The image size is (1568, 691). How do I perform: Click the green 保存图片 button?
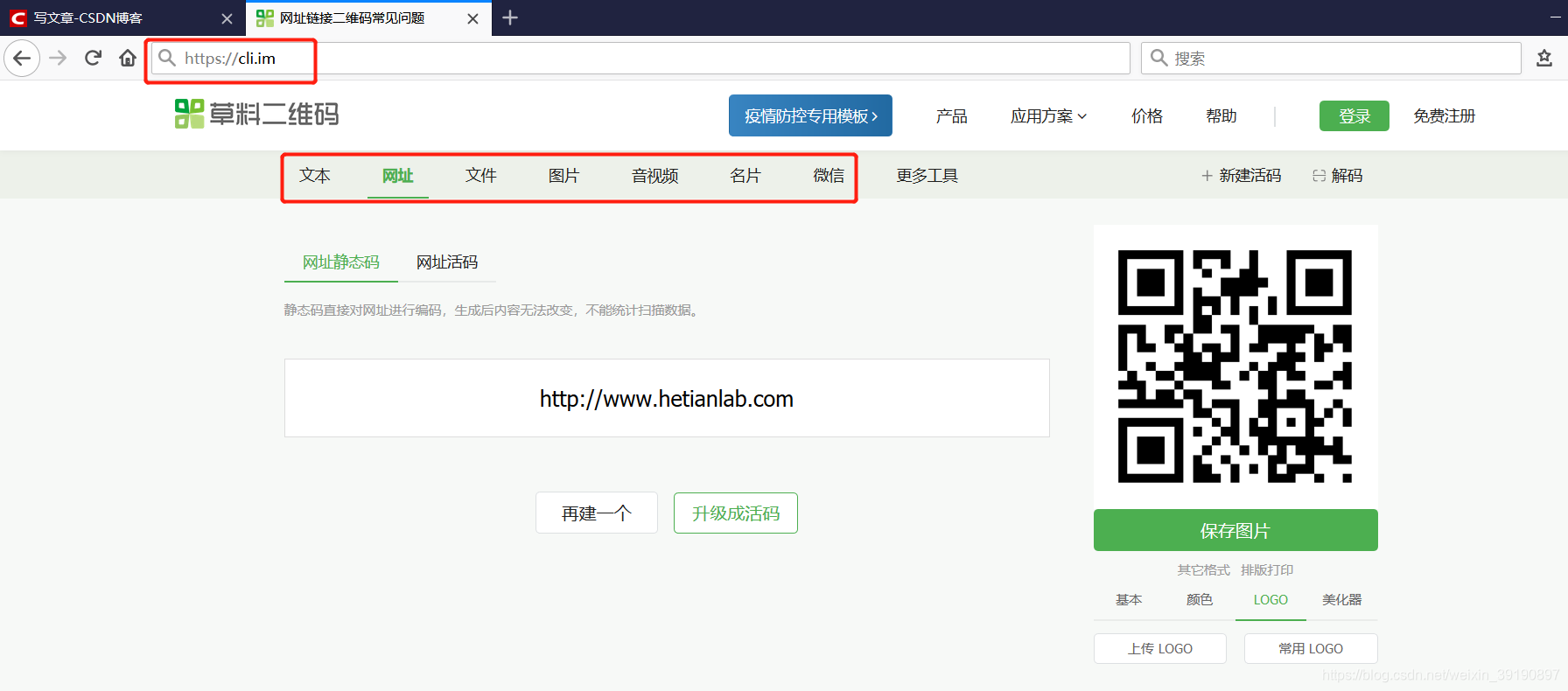point(1235,530)
